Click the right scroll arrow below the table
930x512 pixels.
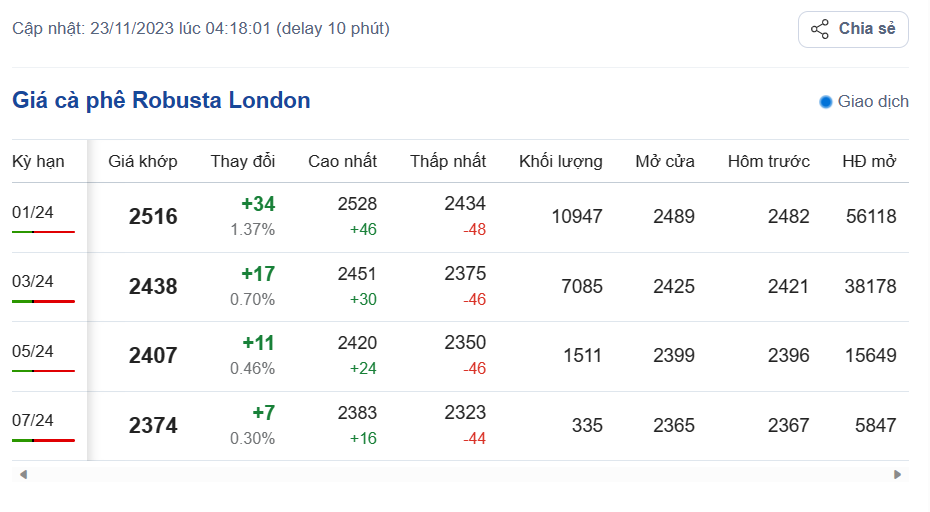click(897, 474)
